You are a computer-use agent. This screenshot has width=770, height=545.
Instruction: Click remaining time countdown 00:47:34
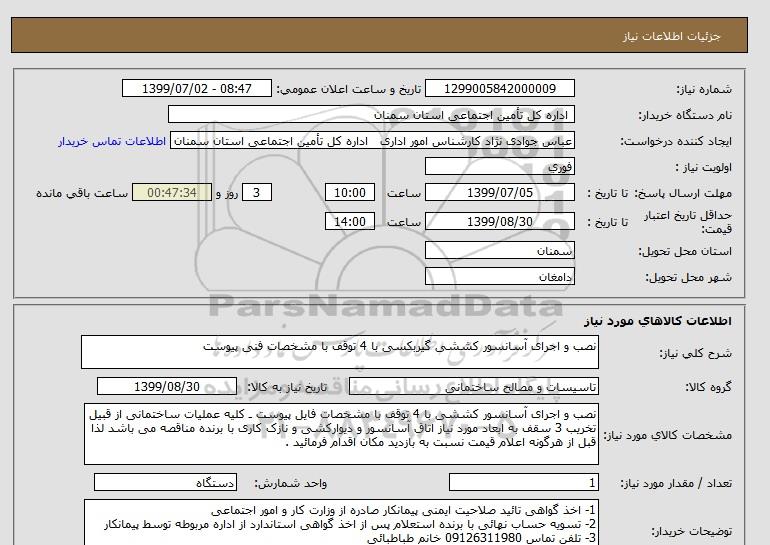172,192
